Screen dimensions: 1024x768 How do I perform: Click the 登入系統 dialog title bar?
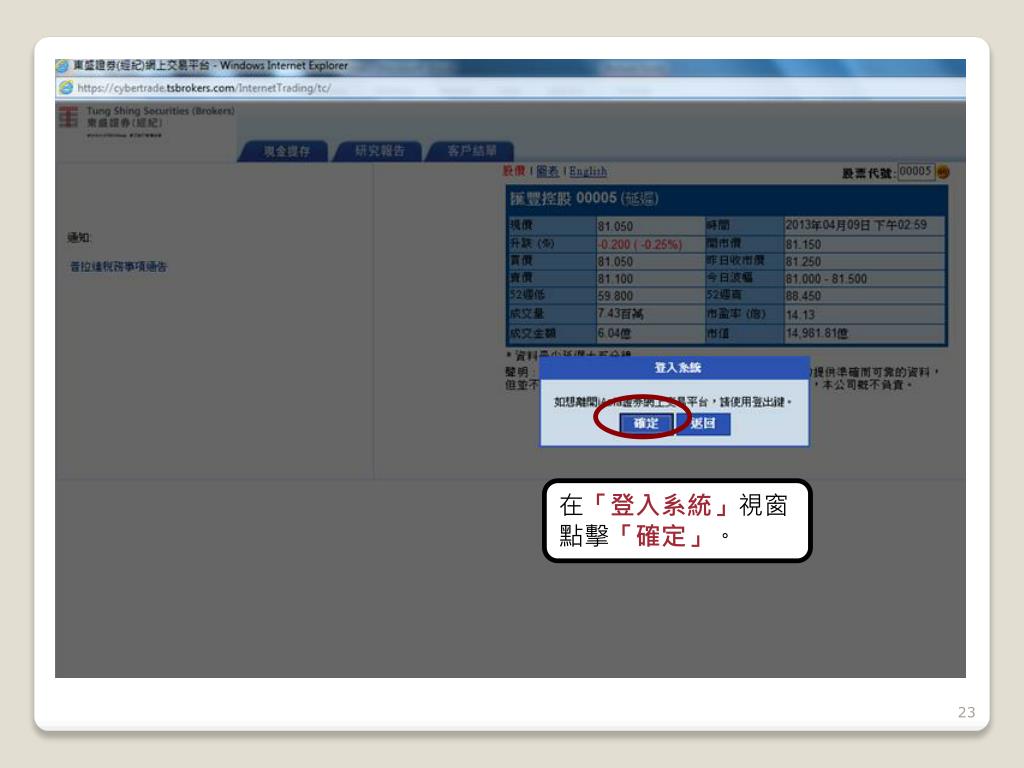point(675,368)
